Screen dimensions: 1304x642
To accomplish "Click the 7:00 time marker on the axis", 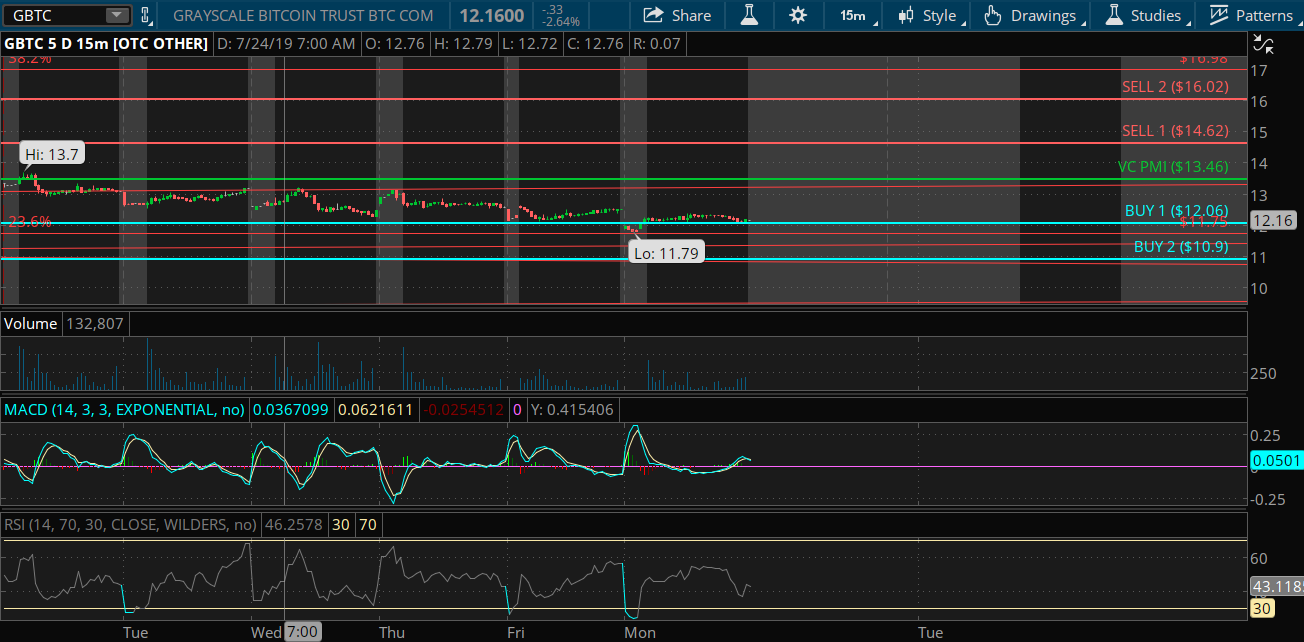I will (302, 632).
